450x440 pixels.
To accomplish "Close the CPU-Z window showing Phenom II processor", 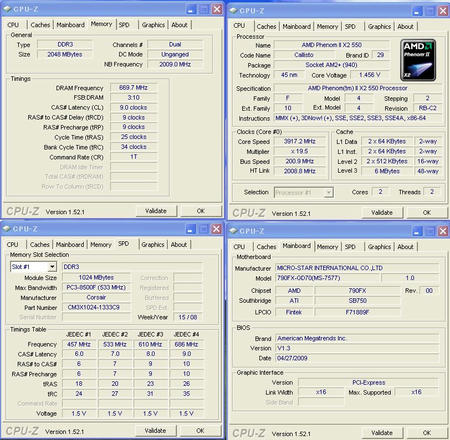I will point(443,11).
